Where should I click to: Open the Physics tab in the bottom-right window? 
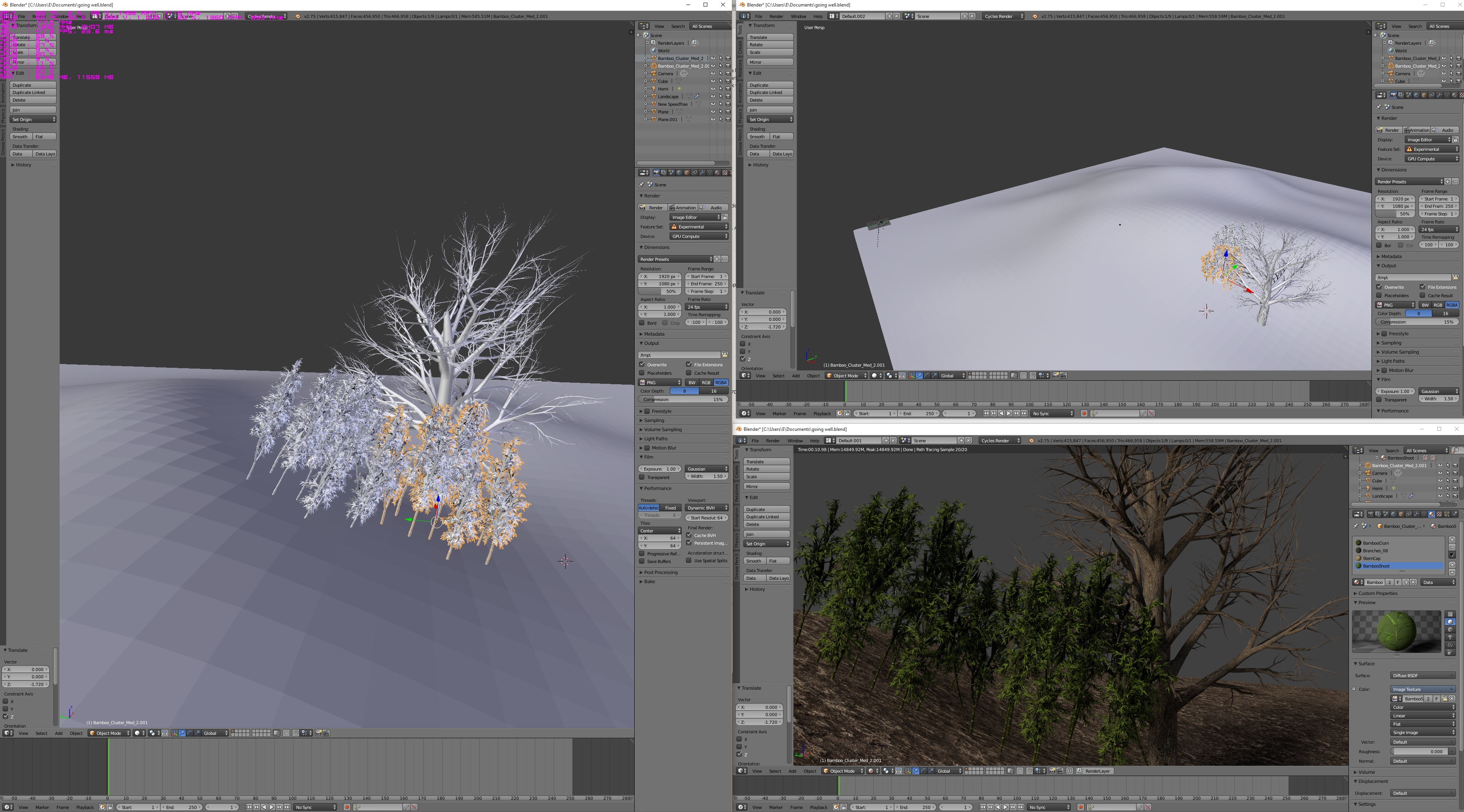1455,514
